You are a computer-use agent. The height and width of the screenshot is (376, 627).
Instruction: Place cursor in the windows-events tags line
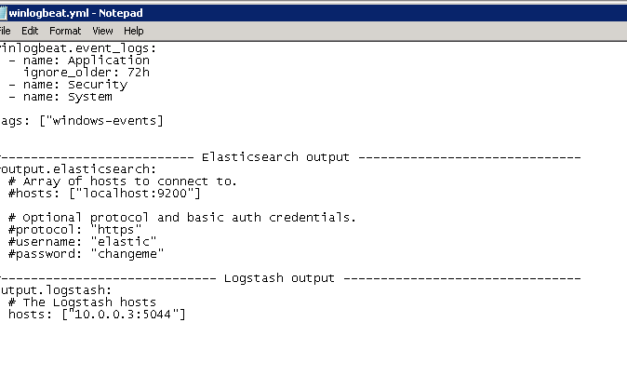tap(82, 121)
